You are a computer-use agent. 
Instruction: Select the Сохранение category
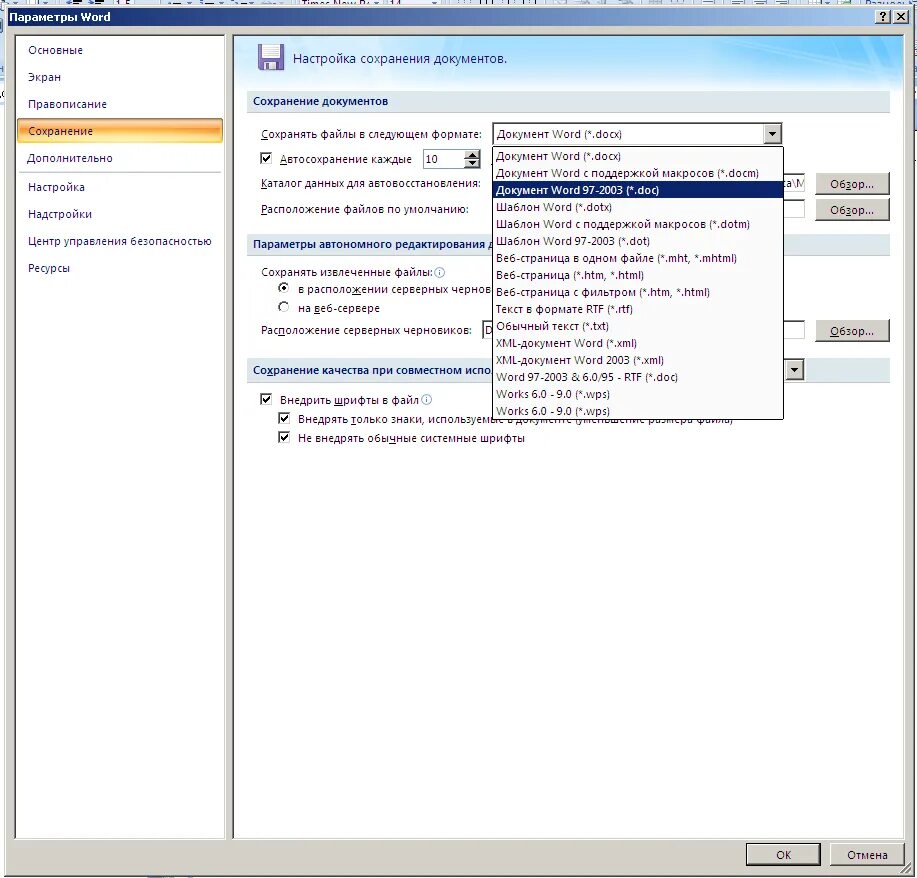(x=120, y=131)
